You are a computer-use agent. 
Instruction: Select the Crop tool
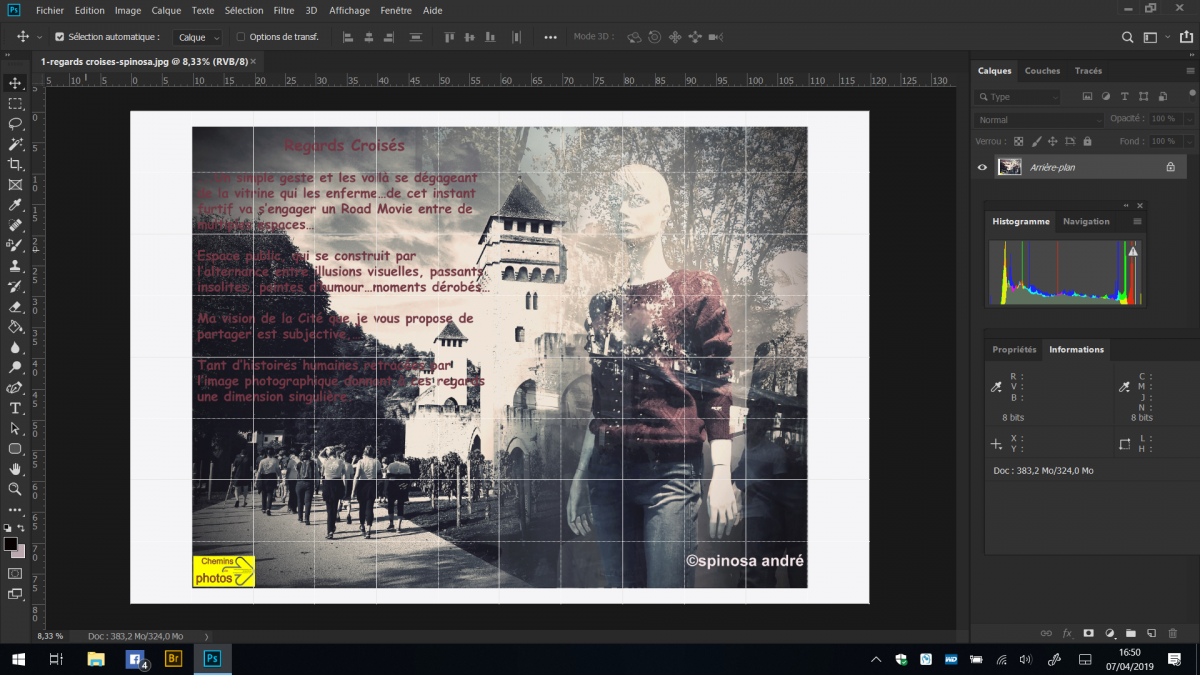(x=15, y=164)
